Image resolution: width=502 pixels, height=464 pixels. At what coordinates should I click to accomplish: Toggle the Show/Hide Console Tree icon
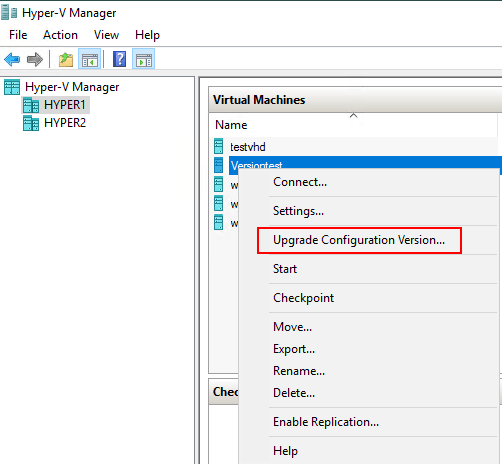(x=89, y=59)
